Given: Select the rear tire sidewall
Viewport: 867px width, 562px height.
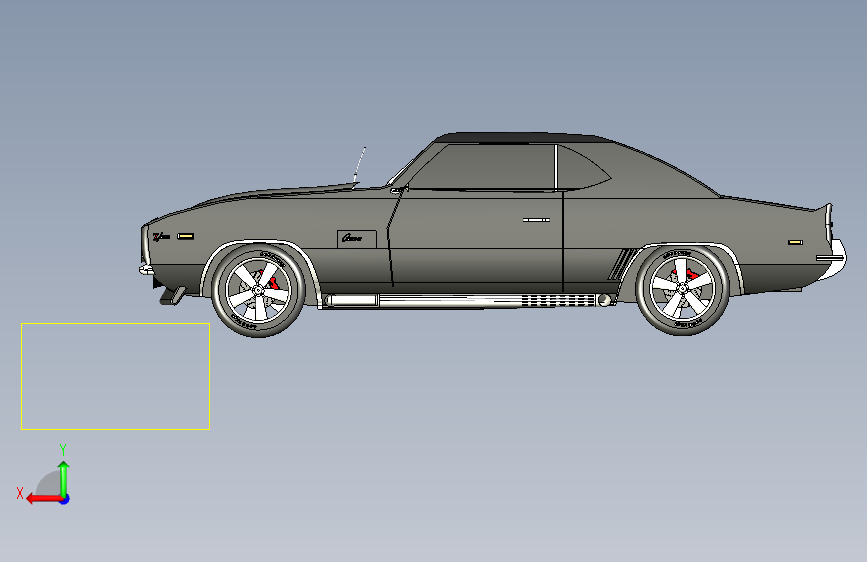Looking at the screenshot, I should [x=682, y=327].
